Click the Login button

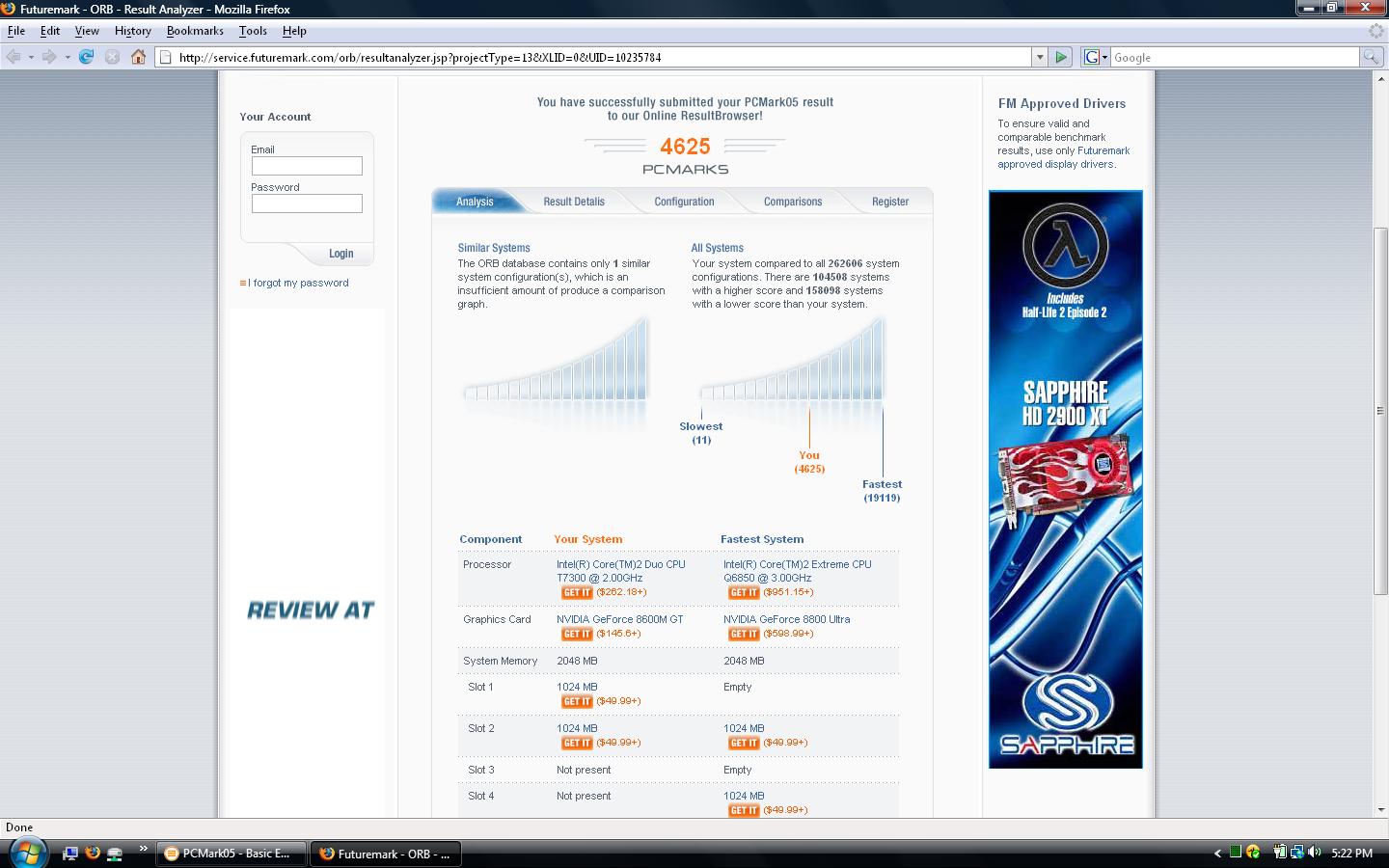tap(340, 254)
